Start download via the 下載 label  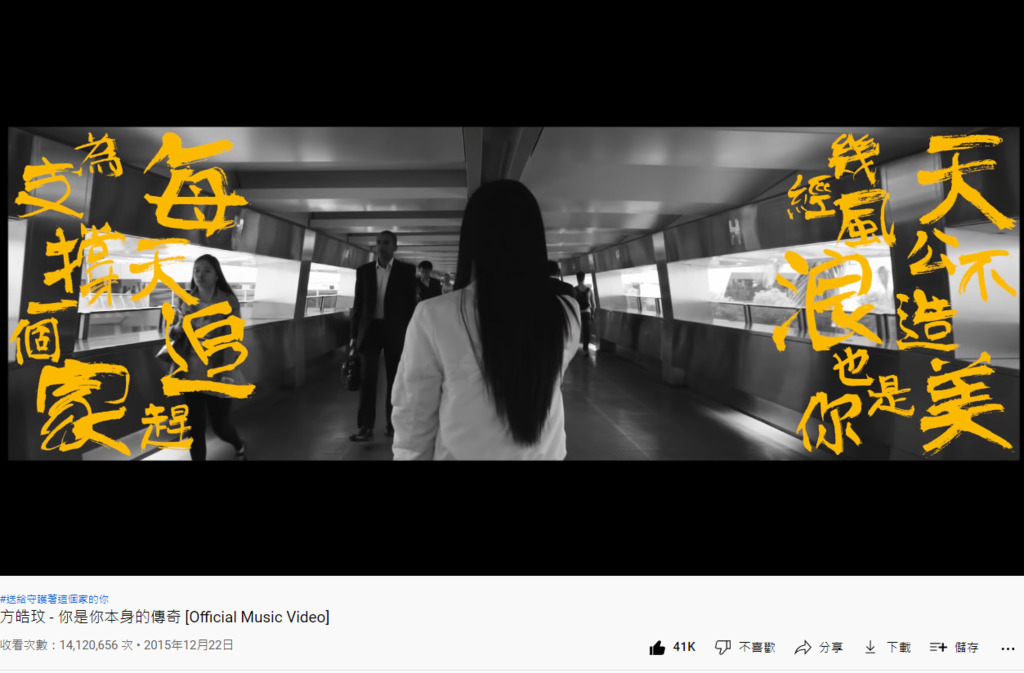click(x=899, y=648)
